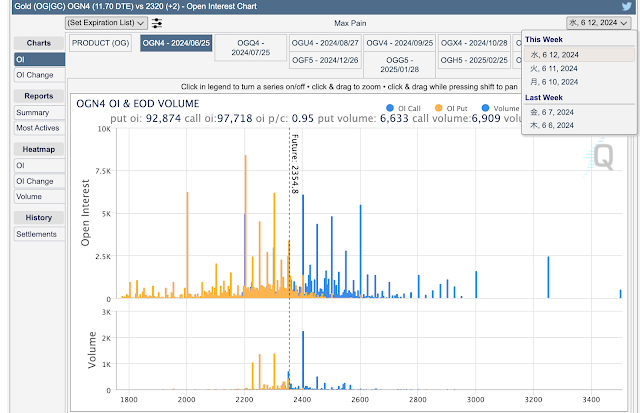Open OI Change under Charts

[40, 75]
